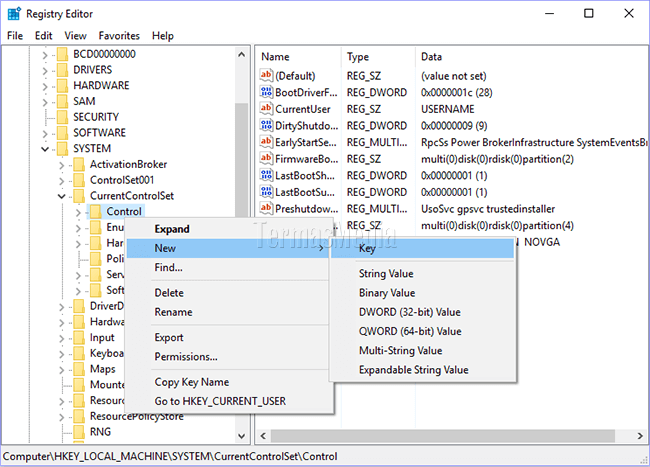
Task: Click the BCD00000000 folder icon
Action: pyautogui.click(x=62, y=54)
